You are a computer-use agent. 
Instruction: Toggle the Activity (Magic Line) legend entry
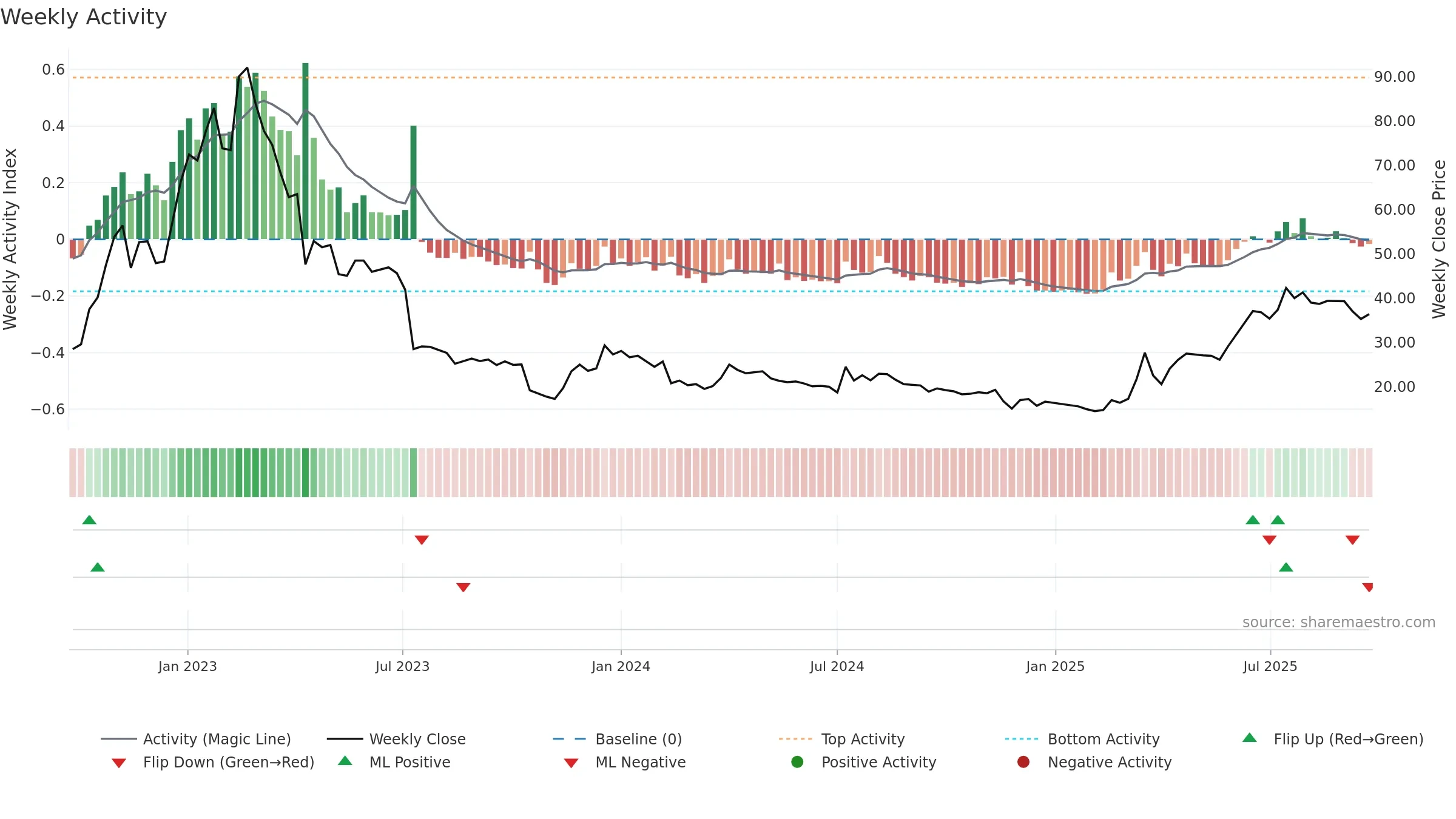(196, 739)
